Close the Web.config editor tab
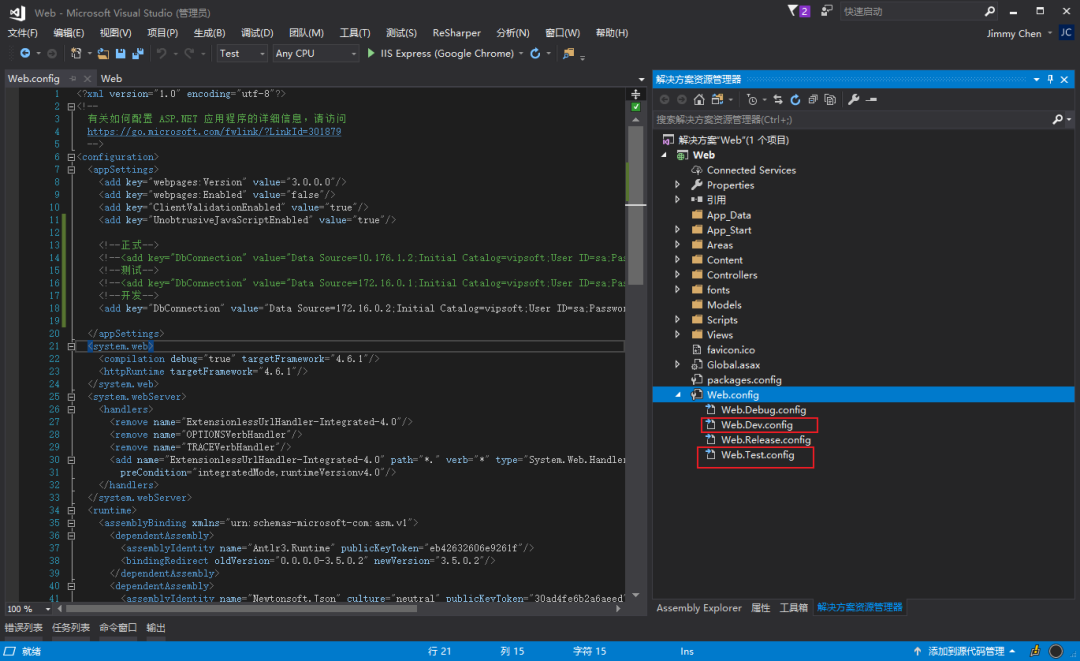The width and height of the screenshot is (1080, 661). point(87,78)
